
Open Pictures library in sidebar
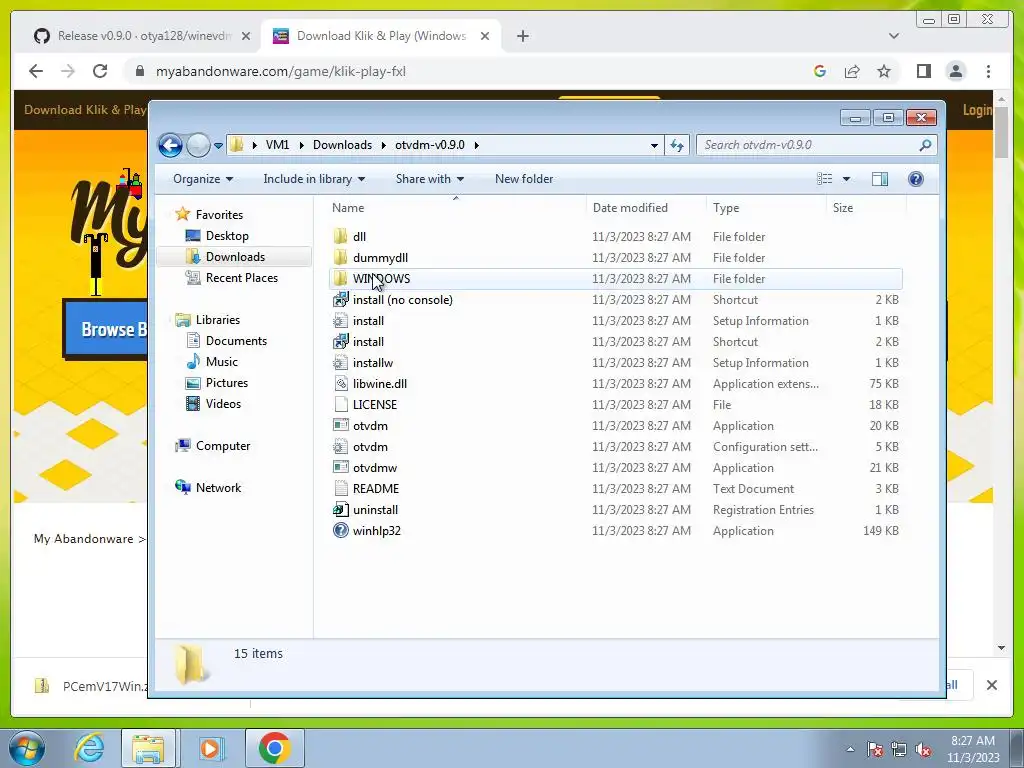[x=227, y=383]
